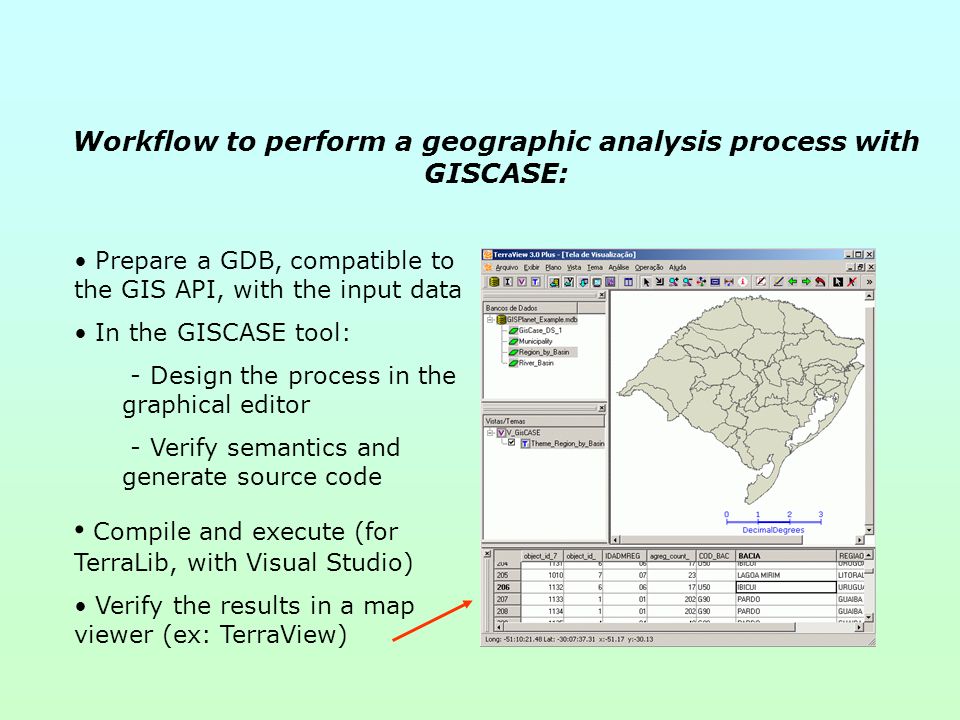Select Region_by_Basin layer in tree
960x720 pixels.
(544, 353)
